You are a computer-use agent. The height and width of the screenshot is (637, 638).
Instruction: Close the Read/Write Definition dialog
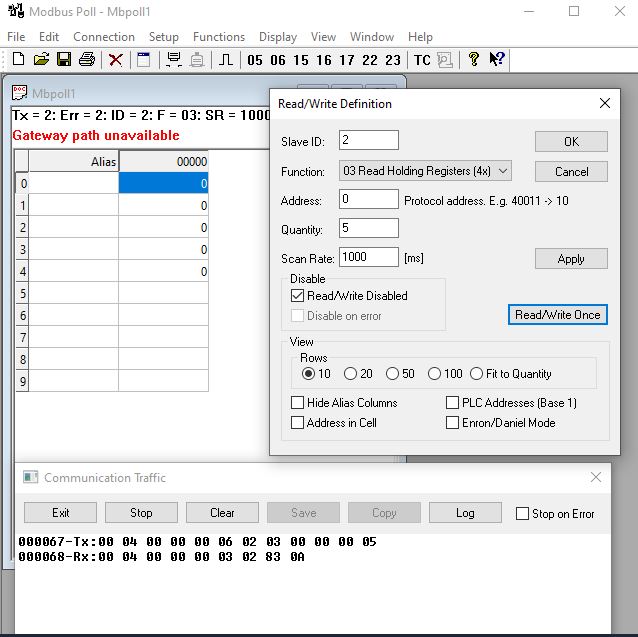[x=605, y=103]
